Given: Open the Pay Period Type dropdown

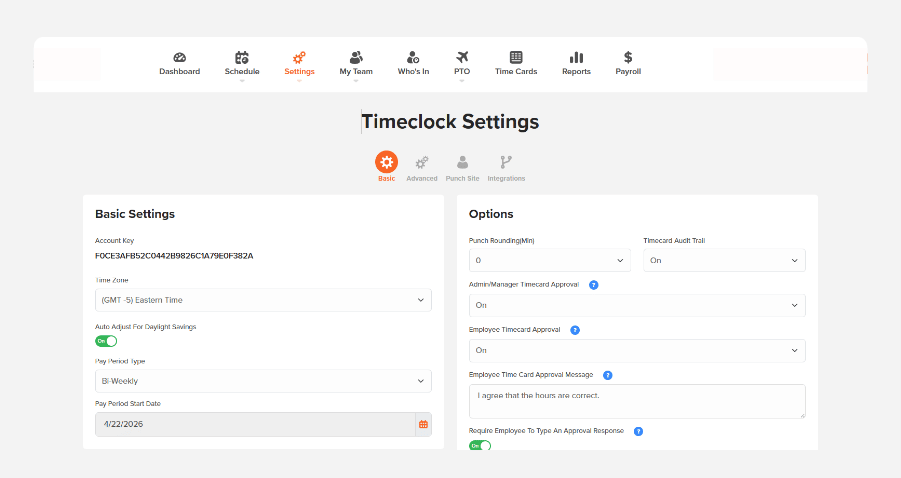Looking at the screenshot, I should tap(263, 381).
